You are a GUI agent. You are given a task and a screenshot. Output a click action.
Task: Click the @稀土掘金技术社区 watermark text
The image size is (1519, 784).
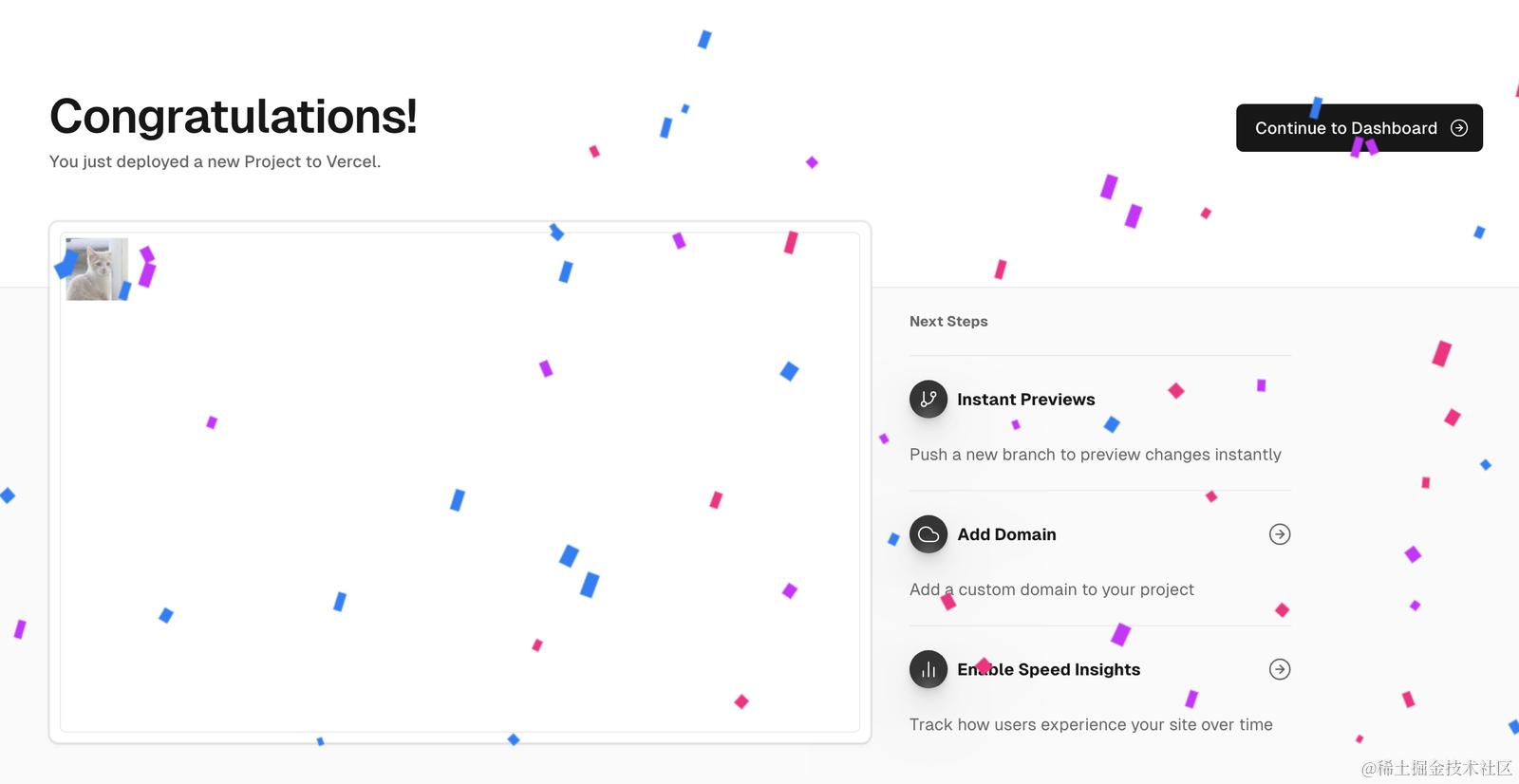coord(1435,768)
